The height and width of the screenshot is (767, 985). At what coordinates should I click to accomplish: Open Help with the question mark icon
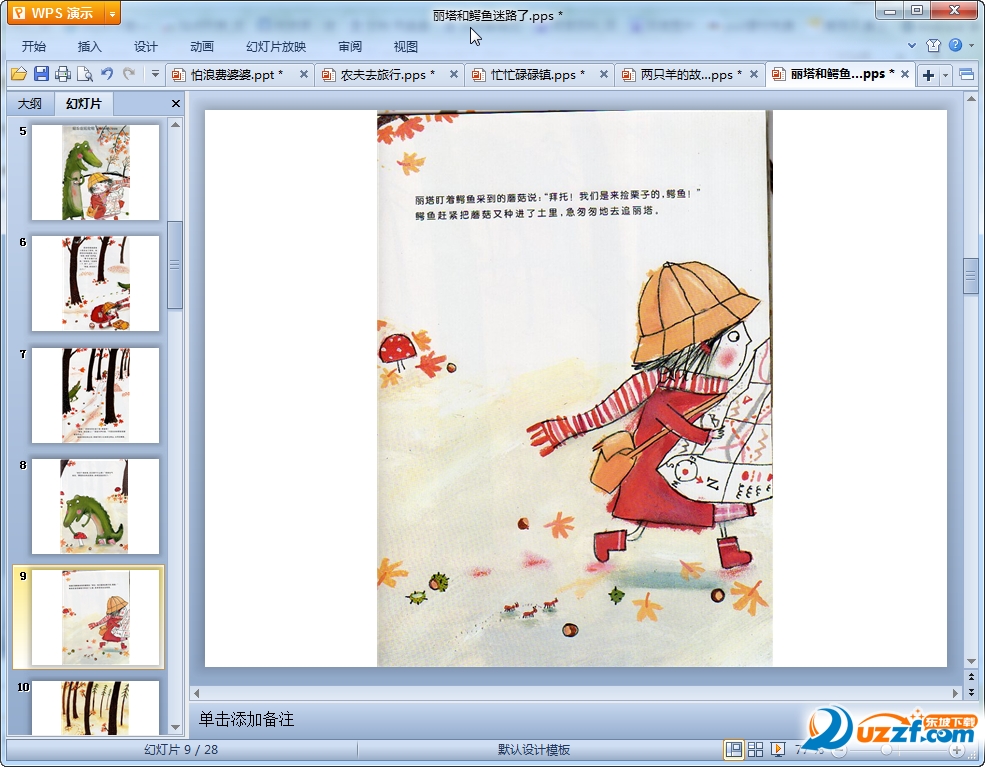[955, 45]
